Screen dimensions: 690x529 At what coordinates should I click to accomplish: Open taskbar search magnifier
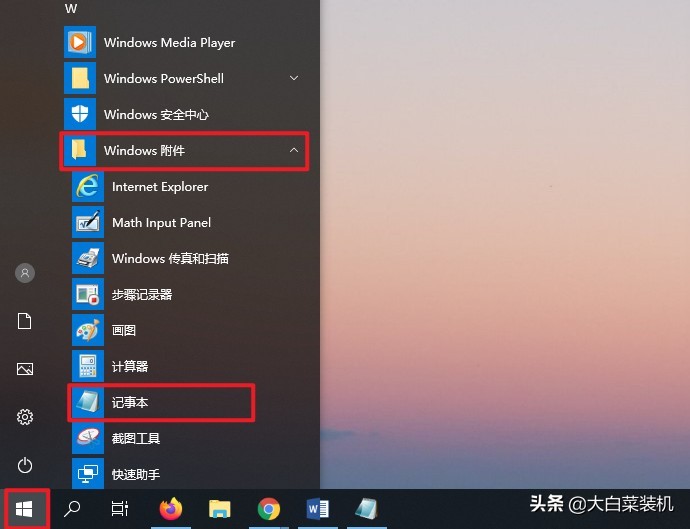(x=72, y=509)
